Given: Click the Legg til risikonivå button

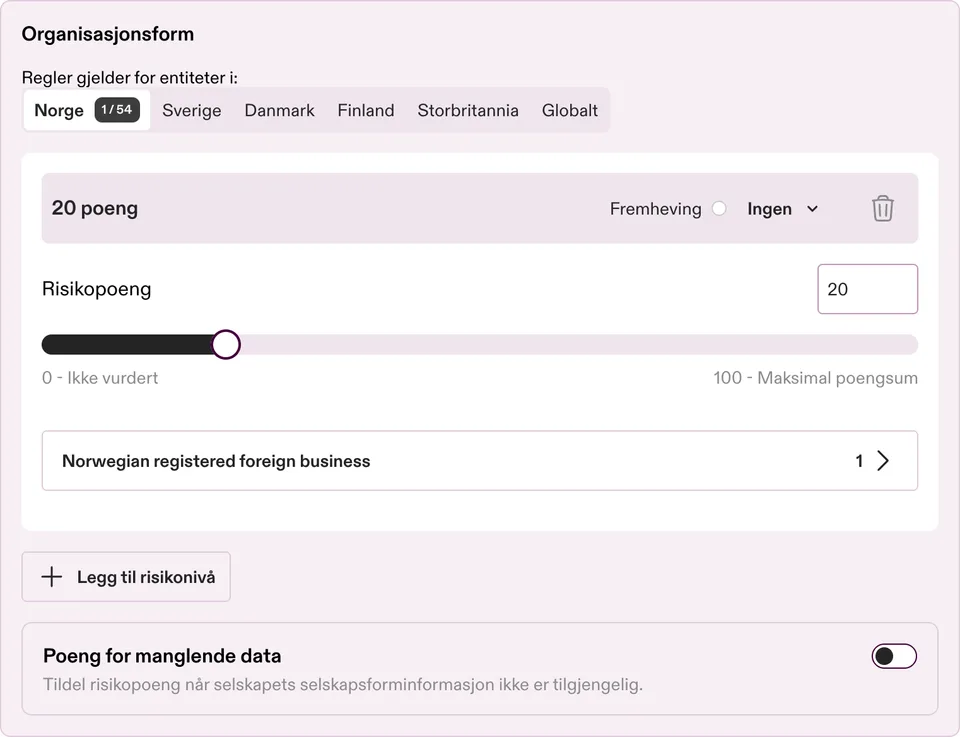Looking at the screenshot, I should (x=126, y=577).
